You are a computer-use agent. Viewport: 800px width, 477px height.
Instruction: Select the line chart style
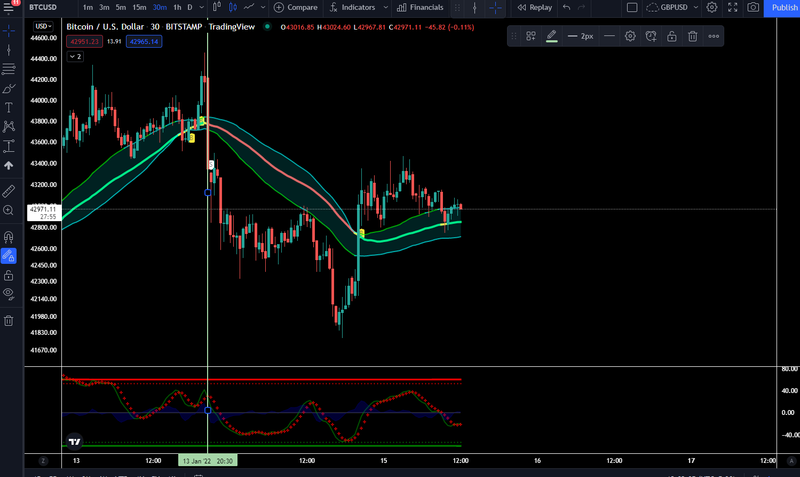point(249,7)
